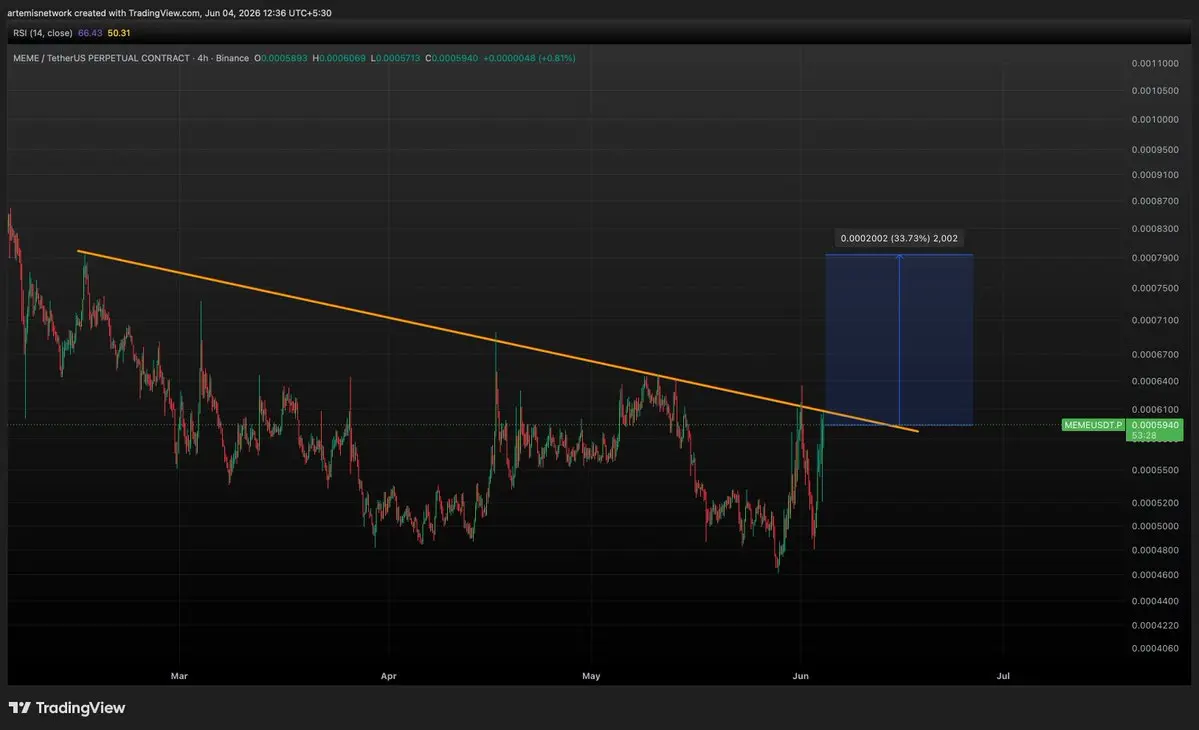The height and width of the screenshot is (730, 1199).
Task: Click the TradingView logo icon
Action: (x=20, y=708)
